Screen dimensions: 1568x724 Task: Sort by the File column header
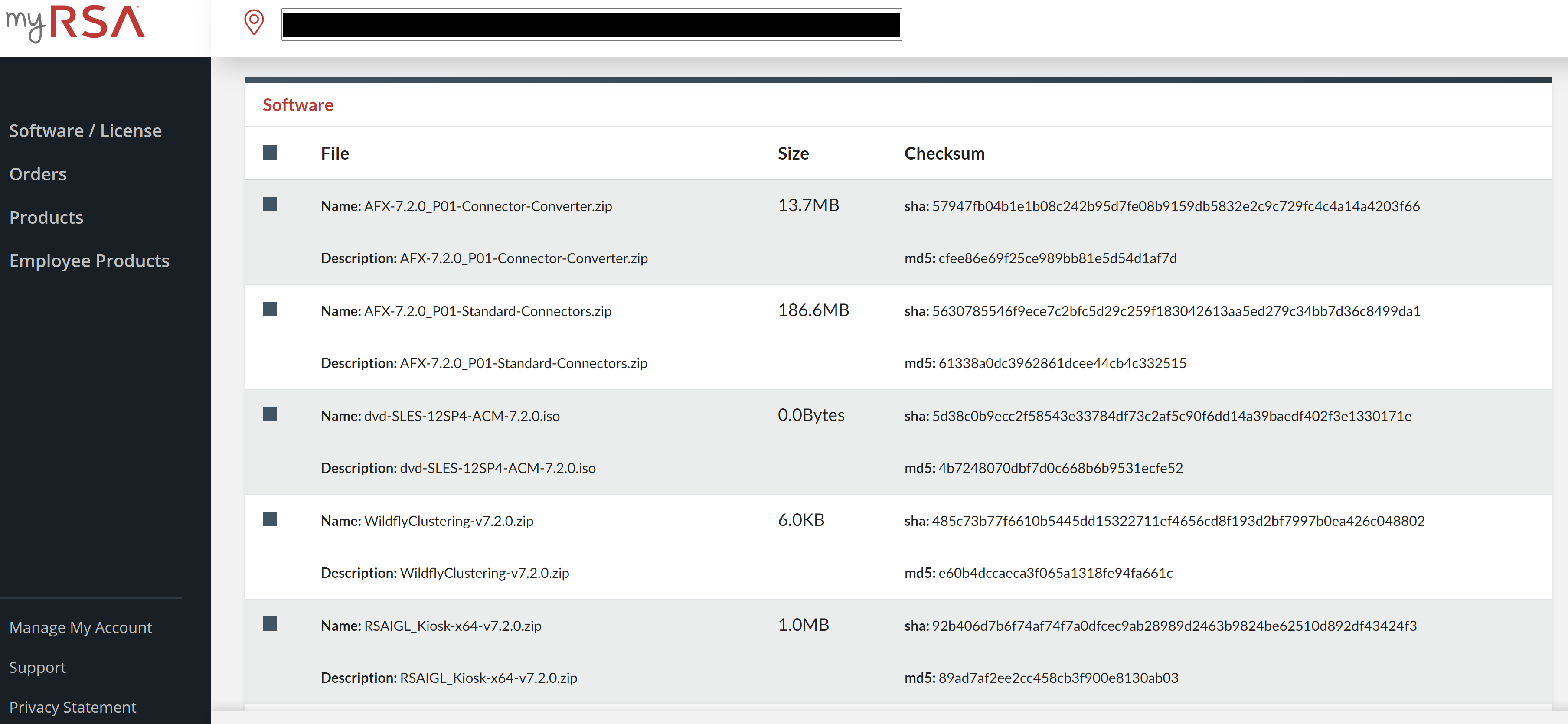coord(334,153)
